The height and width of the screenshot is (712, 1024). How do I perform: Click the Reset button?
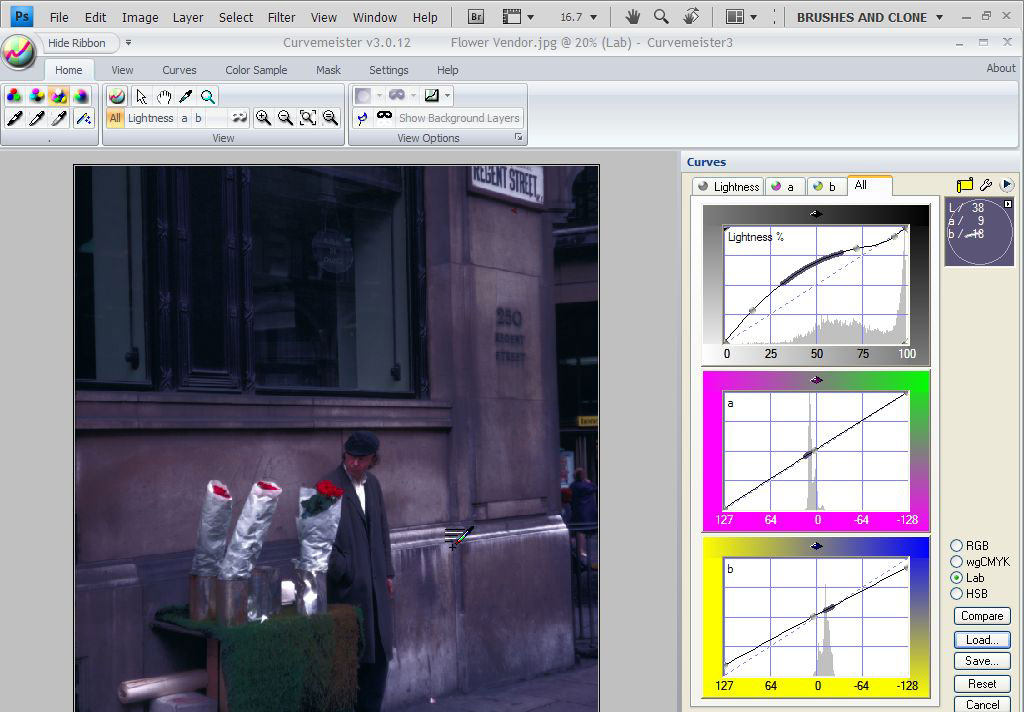(982, 684)
